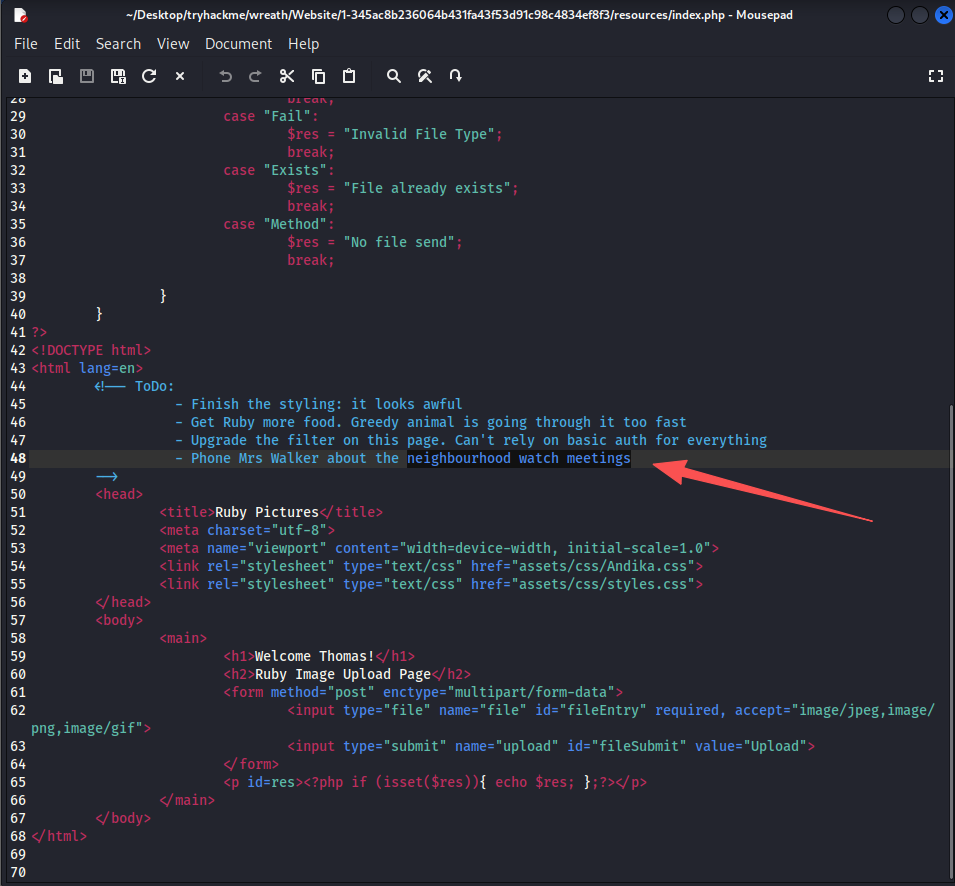Viewport: 955px width, 886px height.
Task: Create a new document using toolbar icon
Action: (x=25, y=76)
